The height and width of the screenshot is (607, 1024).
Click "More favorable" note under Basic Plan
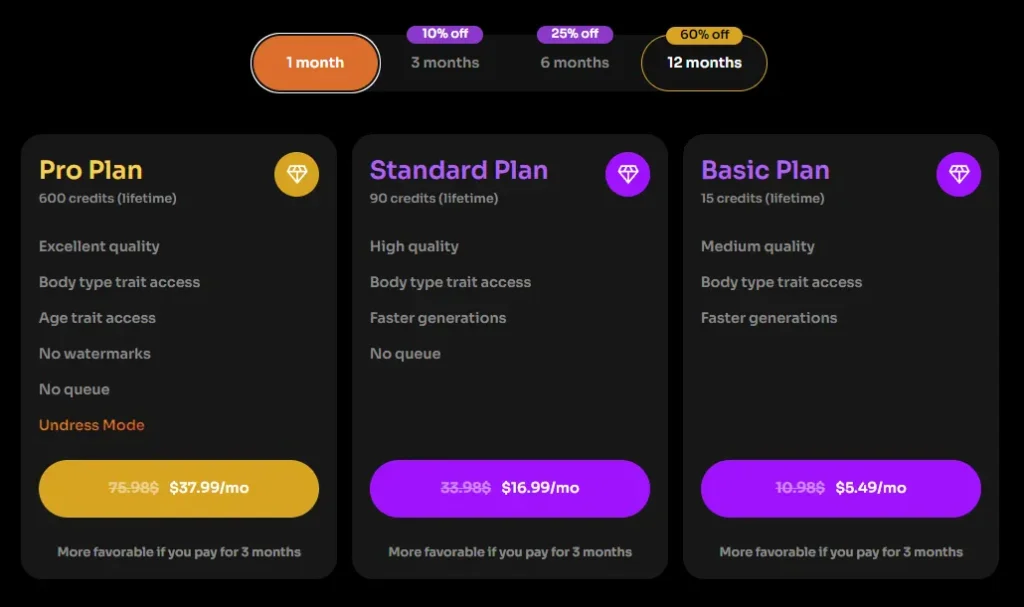click(x=841, y=552)
